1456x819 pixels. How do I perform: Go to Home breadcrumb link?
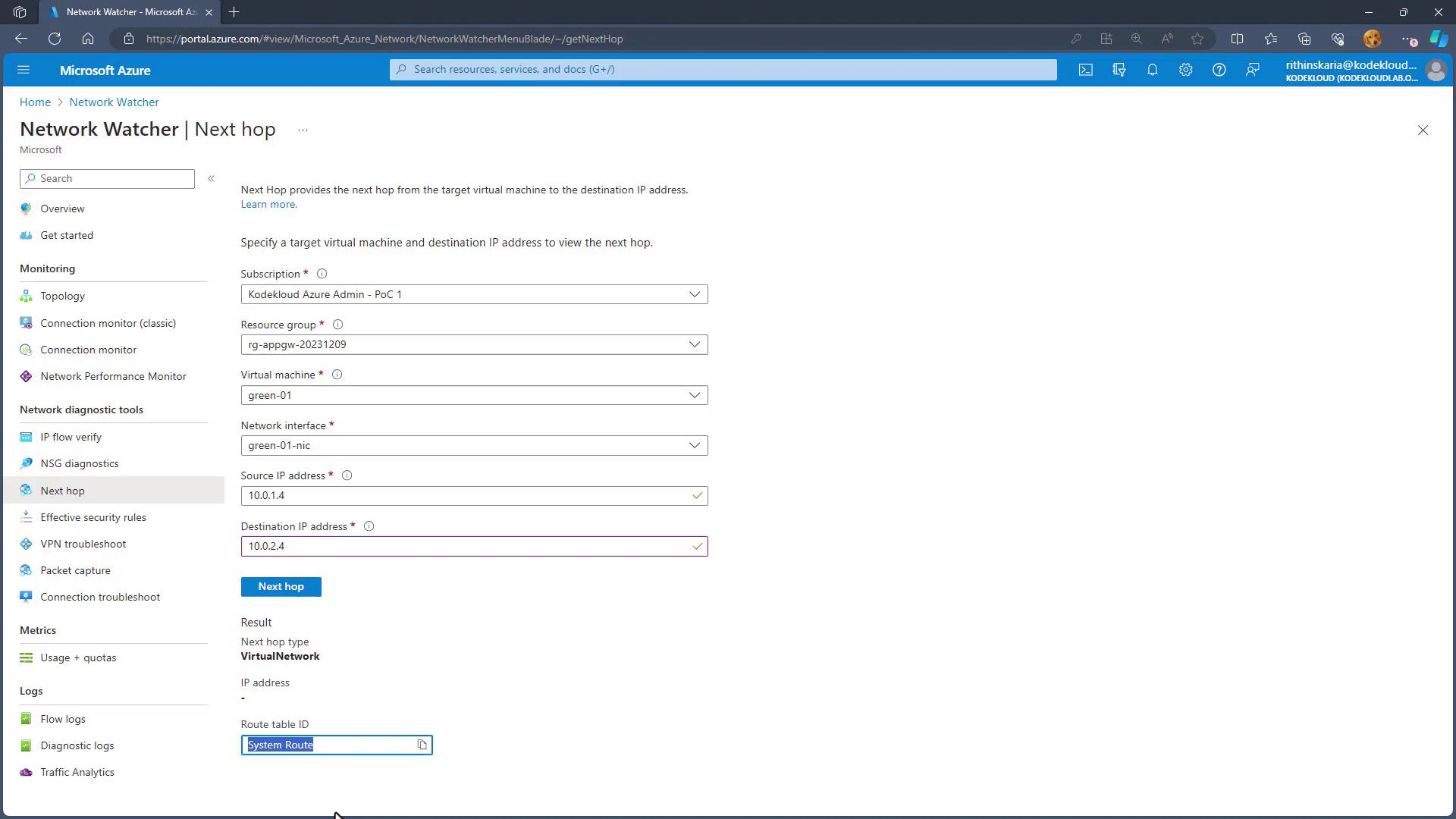tap(35, 102)
